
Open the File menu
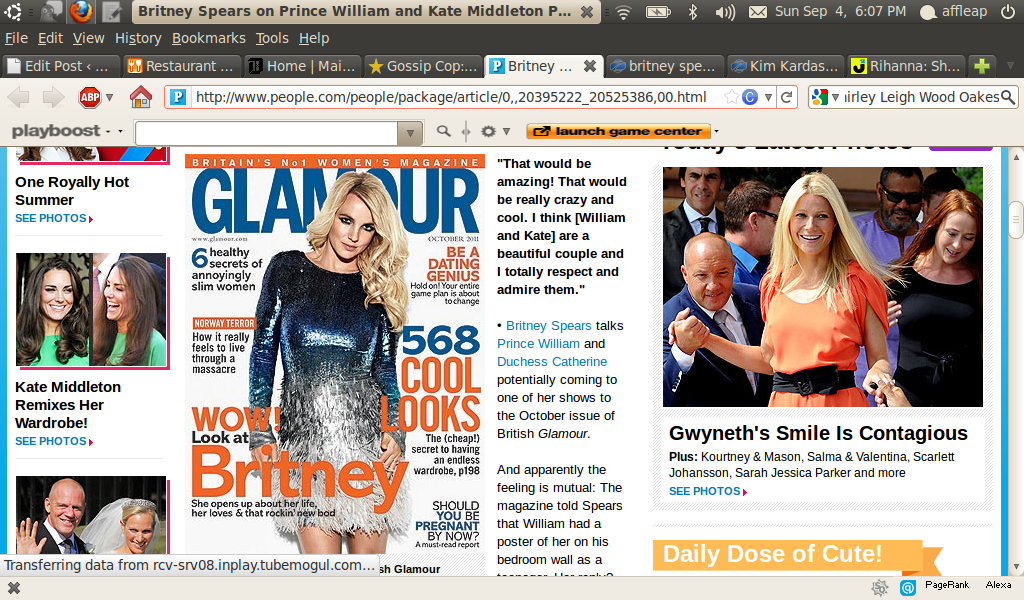click(x=16, y=39)
